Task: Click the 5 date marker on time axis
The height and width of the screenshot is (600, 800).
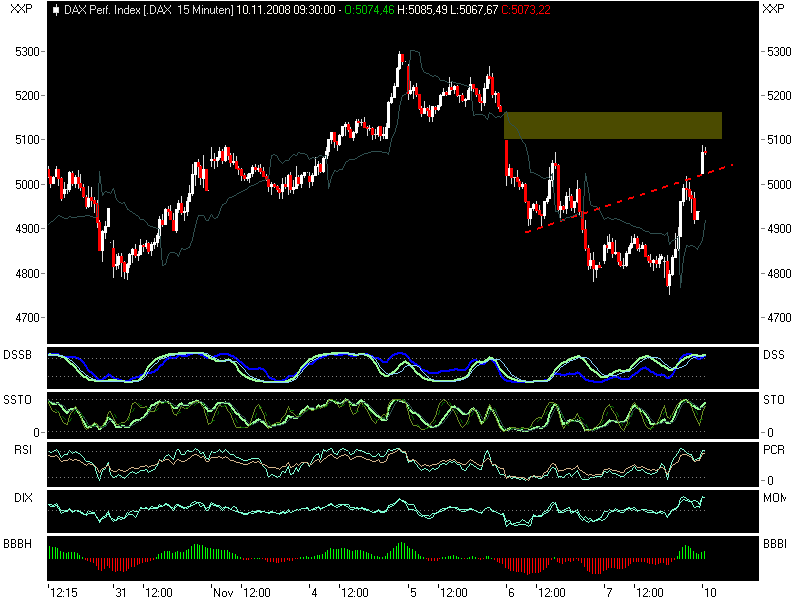Action: pos(413,592)
